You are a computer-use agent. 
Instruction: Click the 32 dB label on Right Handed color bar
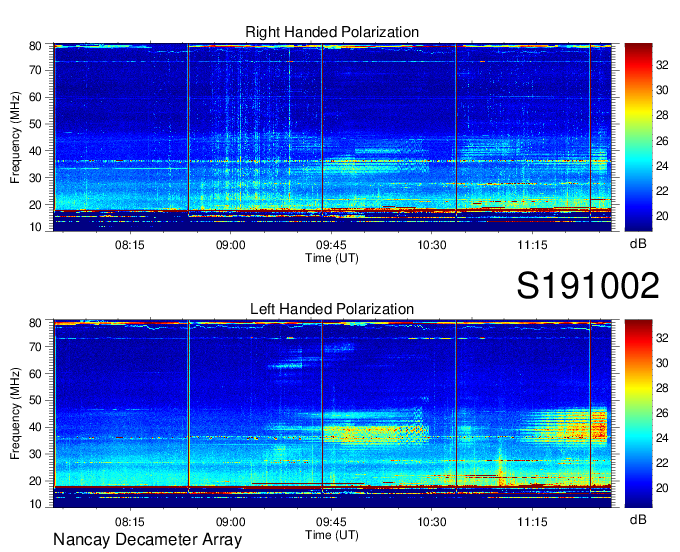(662, 65)
